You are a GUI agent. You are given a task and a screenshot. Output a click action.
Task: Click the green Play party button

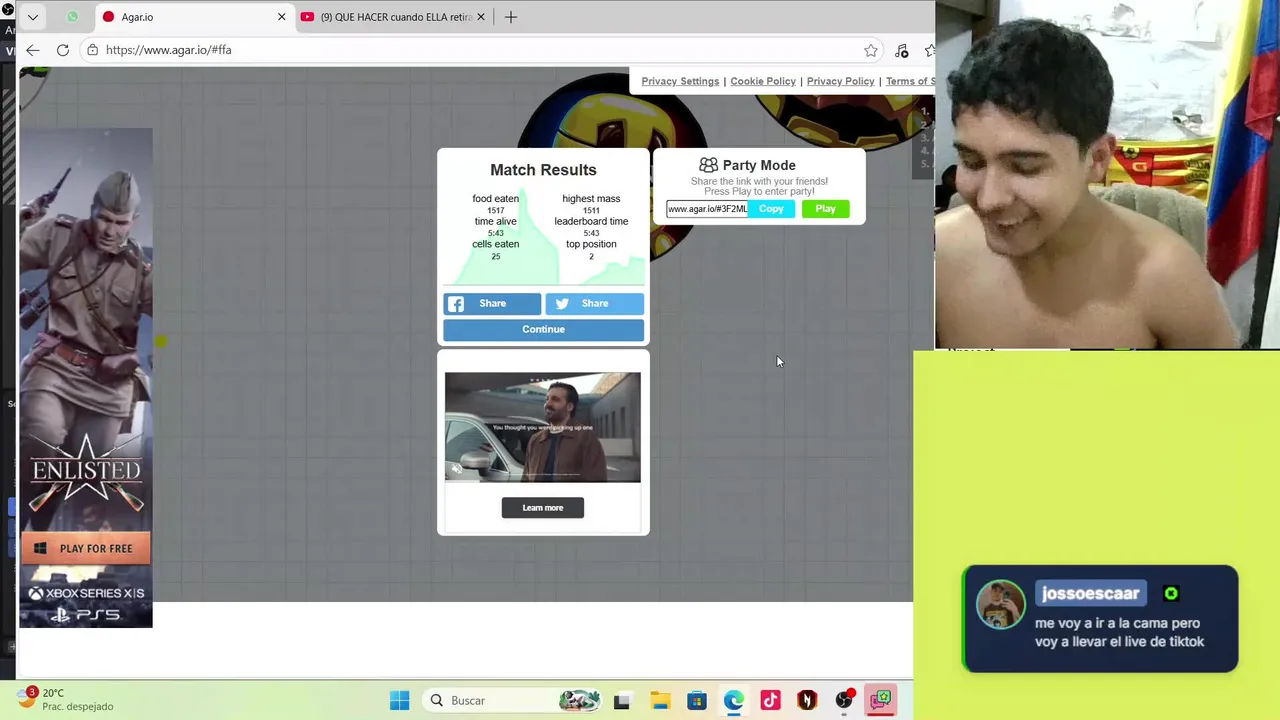point(825,209)
